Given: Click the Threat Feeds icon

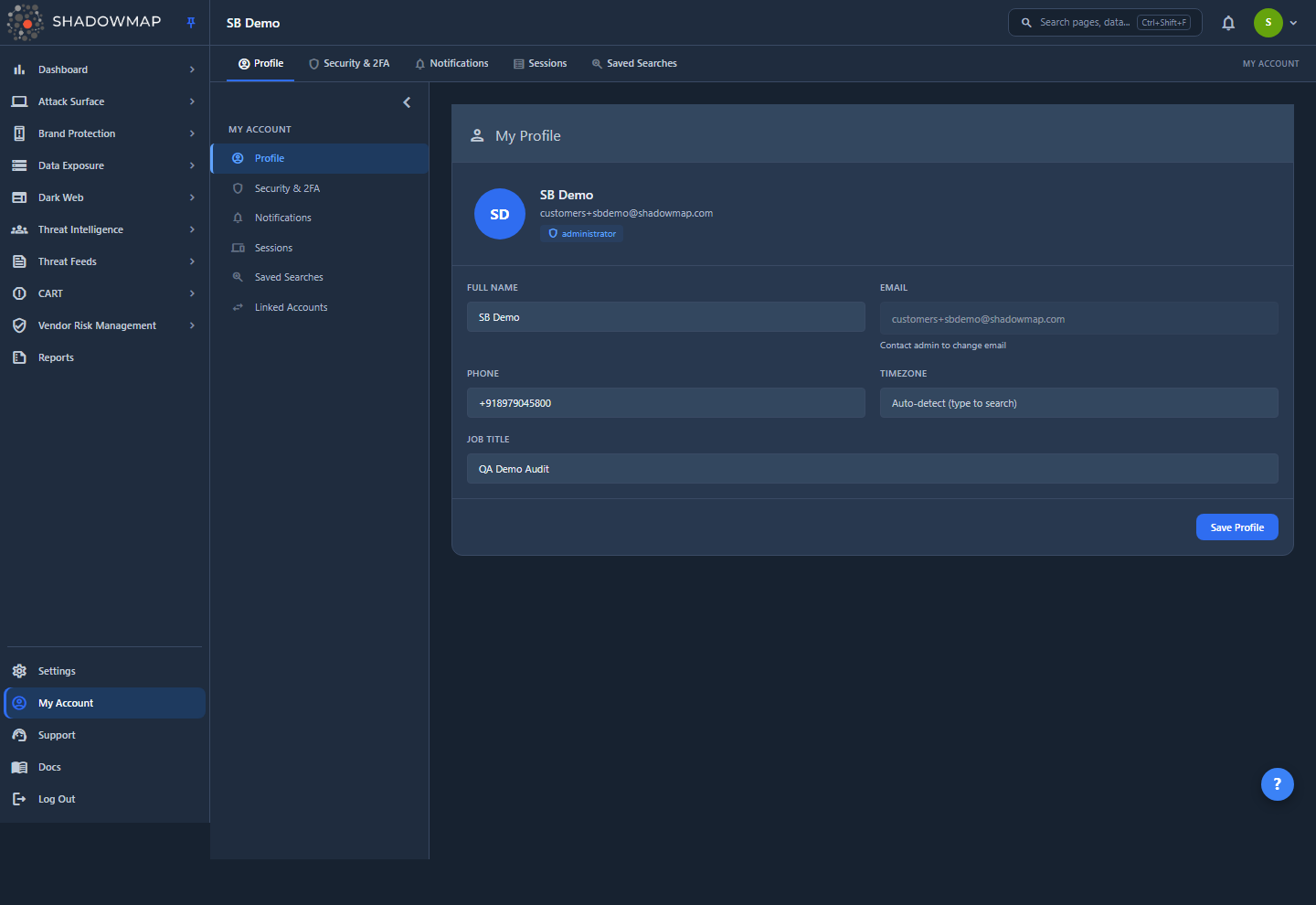Looking at the screenshot, I should pyautogui.click(x=19, y=261).
